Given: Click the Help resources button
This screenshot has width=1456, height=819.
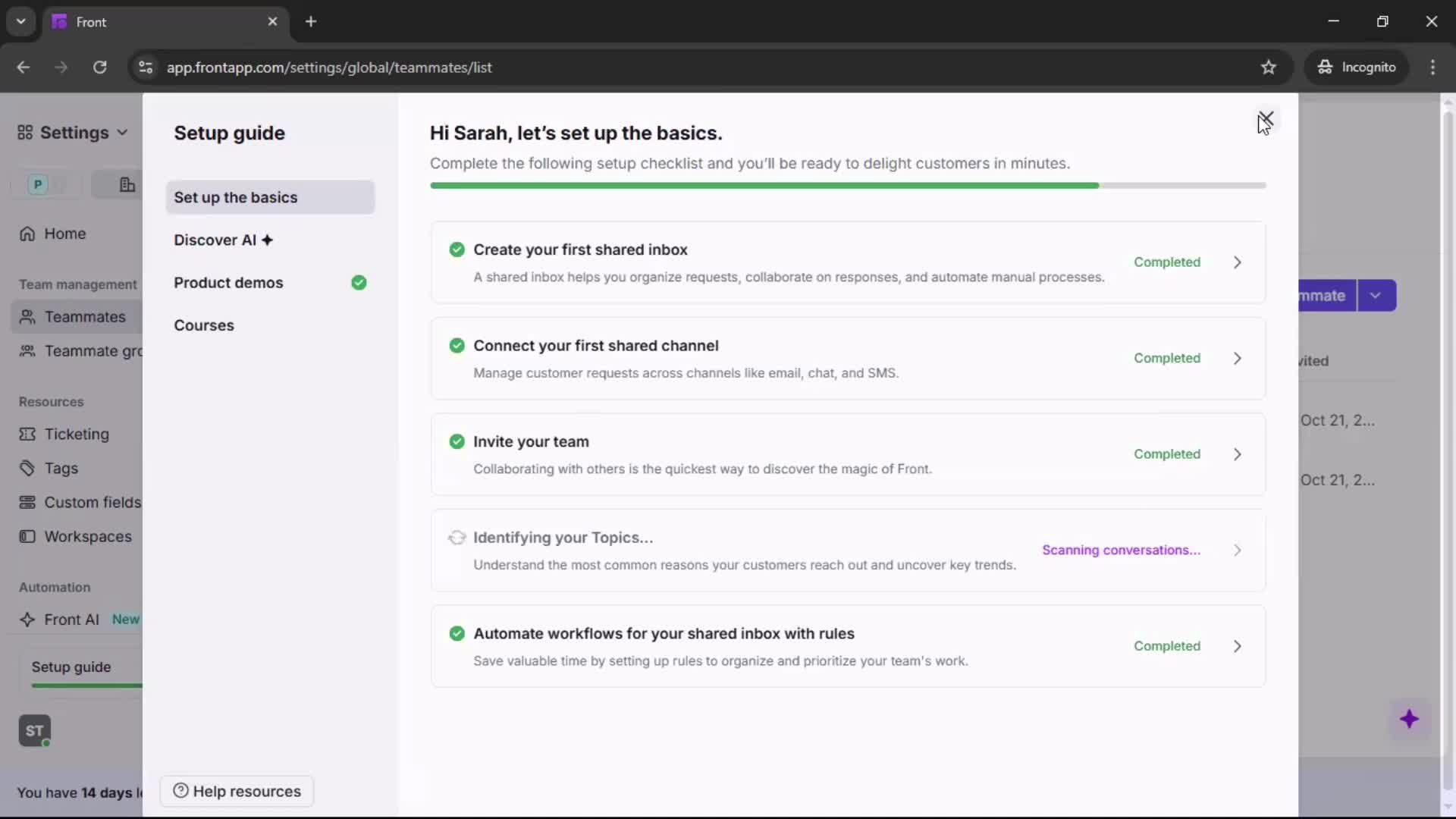Looking at the screenshot, I should coord(236,791).
